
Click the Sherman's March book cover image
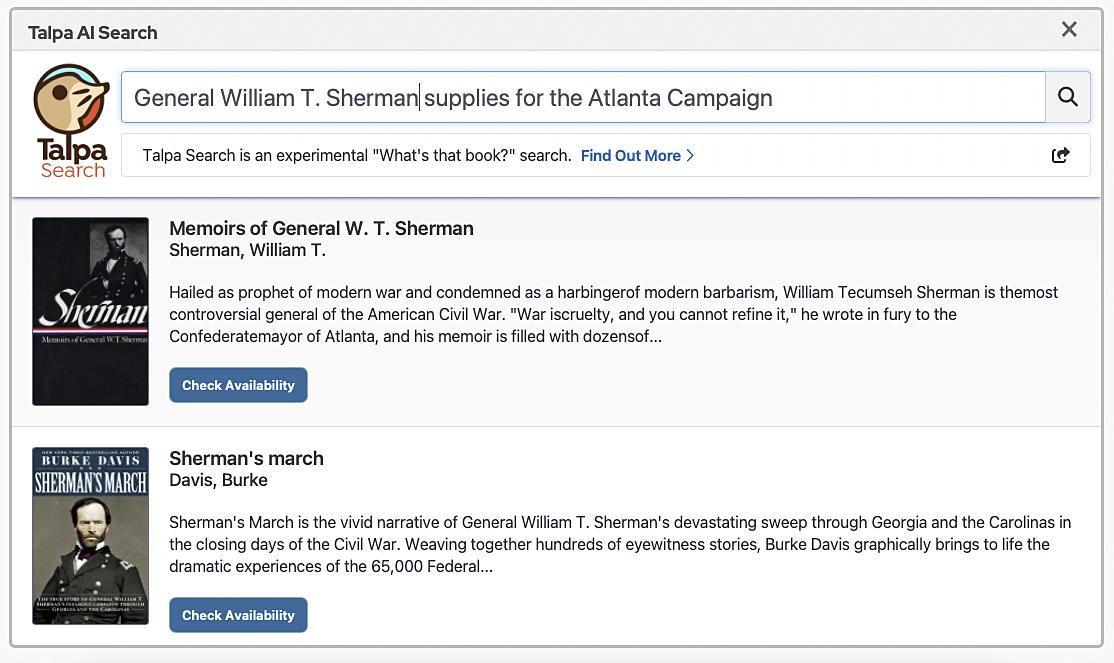tap(90, 536)
